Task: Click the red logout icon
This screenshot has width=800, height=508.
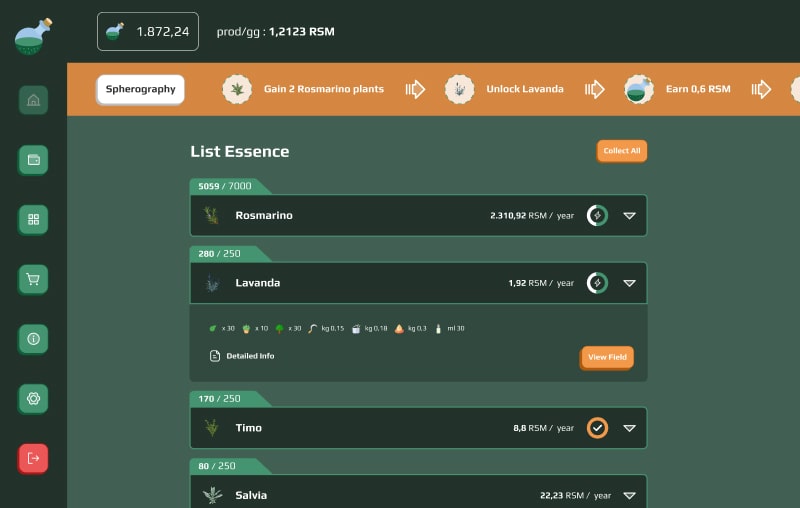Action: pyautogui.click(x=33, y=458)
